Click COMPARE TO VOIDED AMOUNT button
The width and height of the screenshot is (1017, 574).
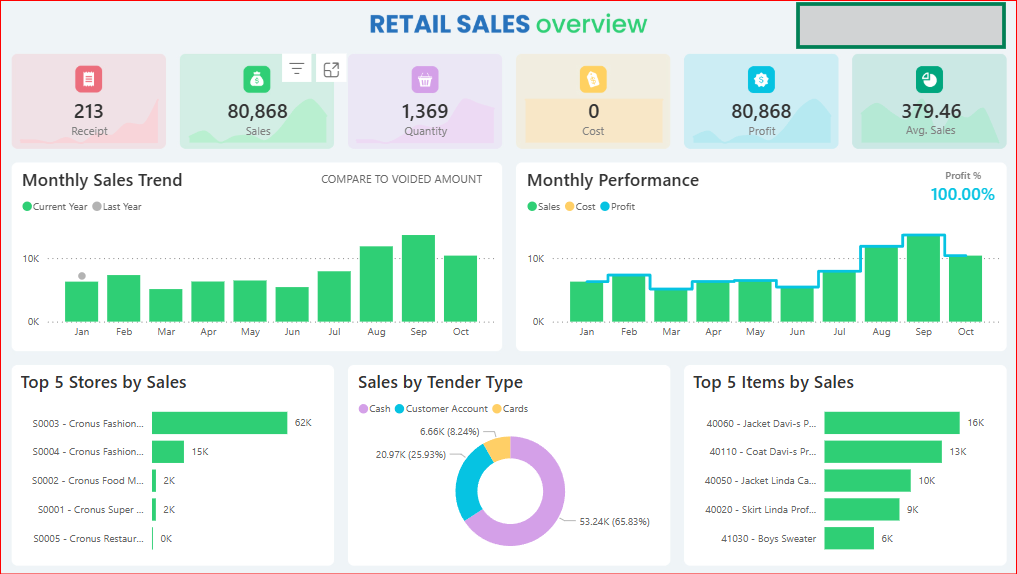tap(401, 180)
